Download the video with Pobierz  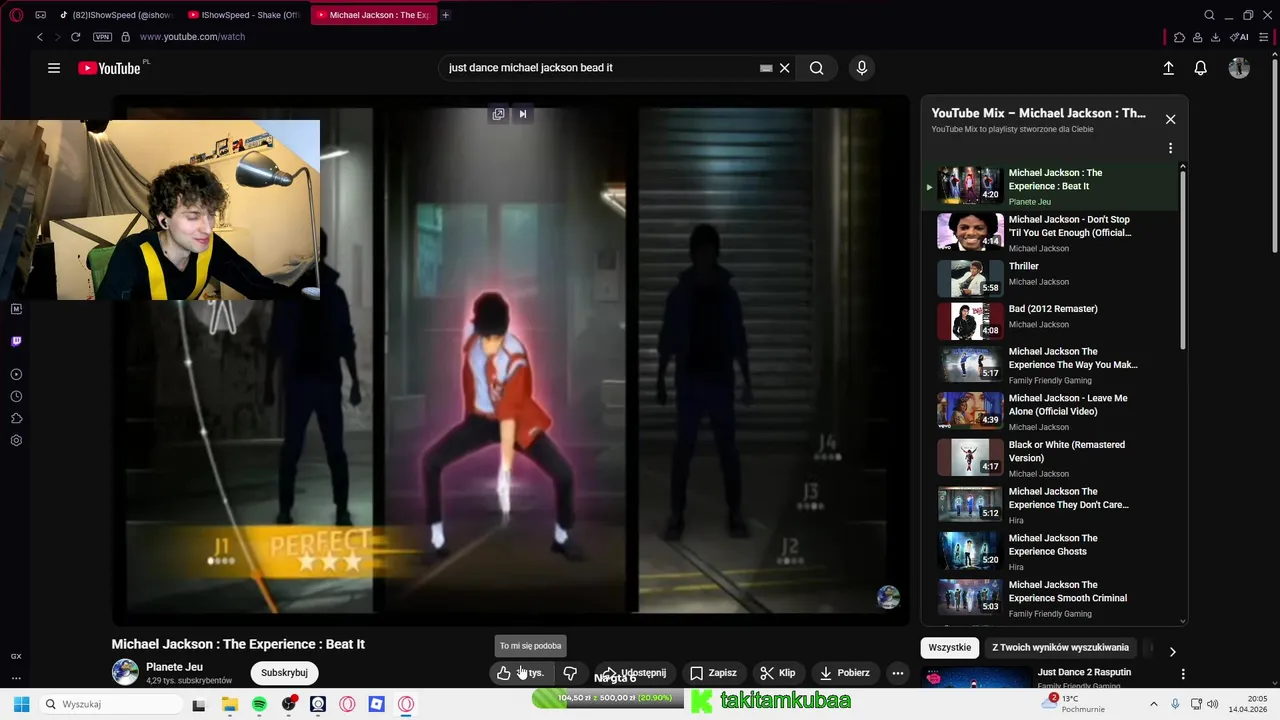point(844,673)
